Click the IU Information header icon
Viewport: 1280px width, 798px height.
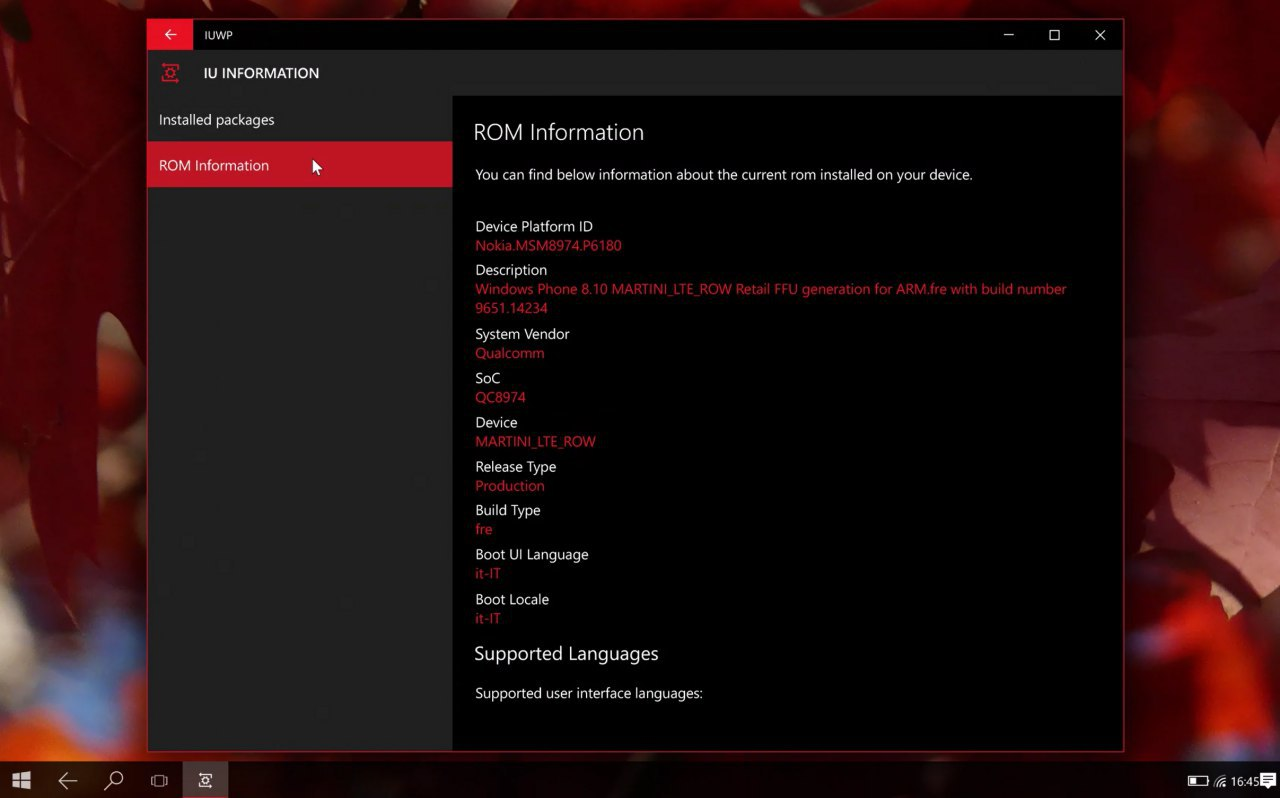pyautogui.click(x=171, y=73)
